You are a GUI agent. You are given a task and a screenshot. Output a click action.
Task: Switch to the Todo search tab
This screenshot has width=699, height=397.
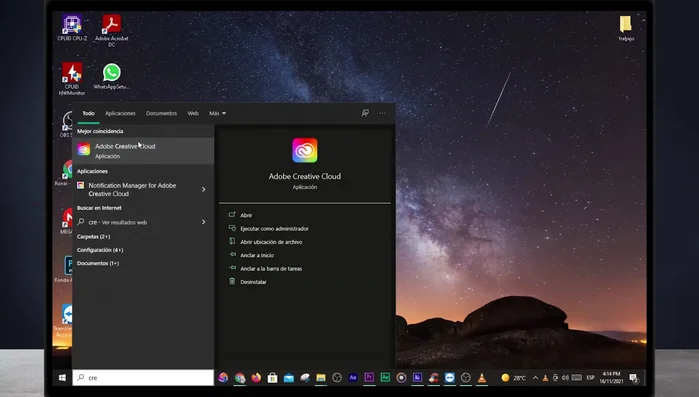tap(88, 113)
